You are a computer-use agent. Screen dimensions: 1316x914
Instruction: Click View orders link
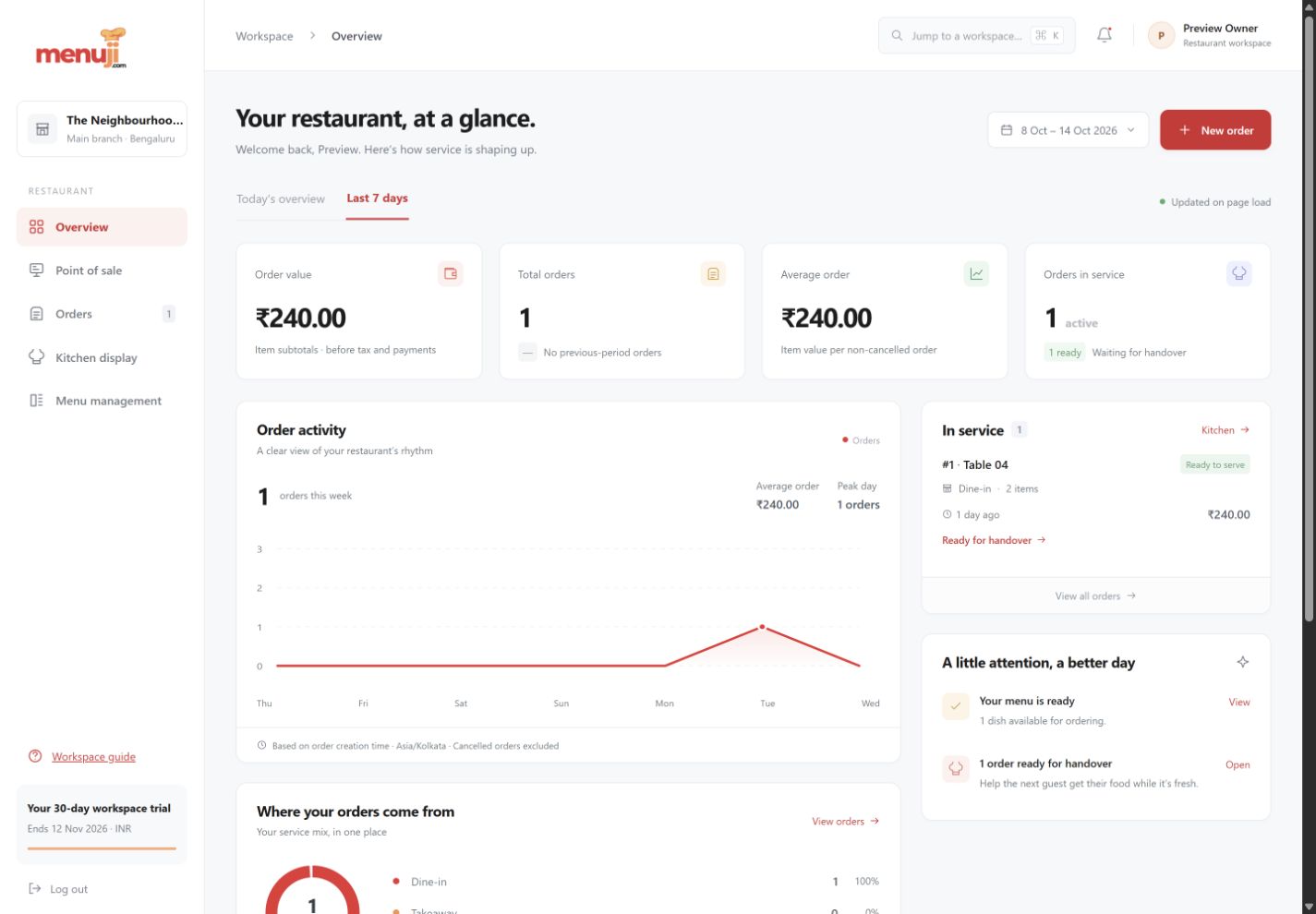coord(846,821)
